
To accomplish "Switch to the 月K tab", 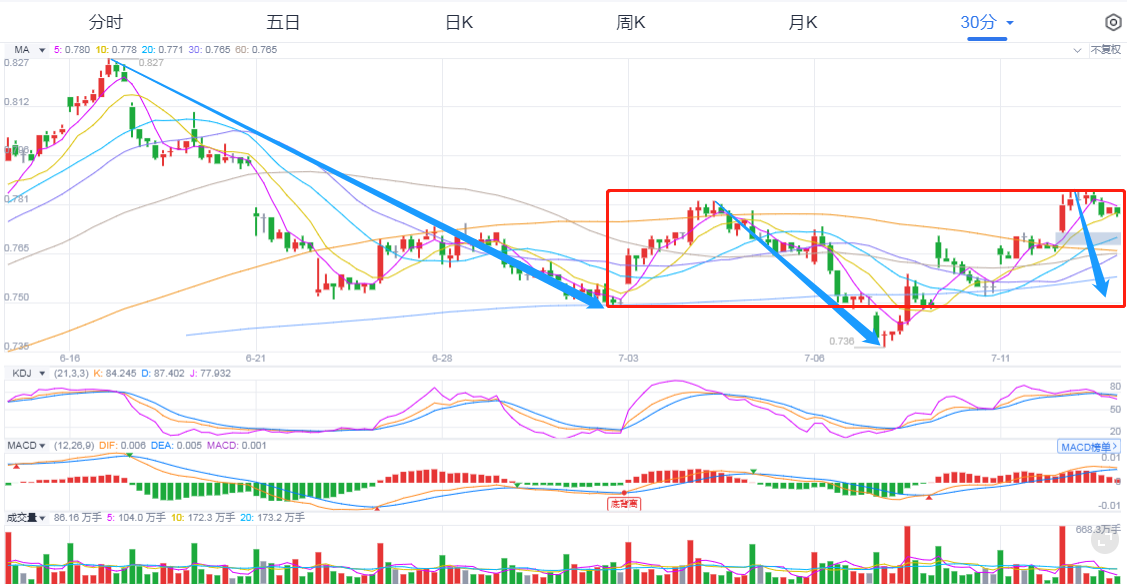I will (x=803, y=22).
